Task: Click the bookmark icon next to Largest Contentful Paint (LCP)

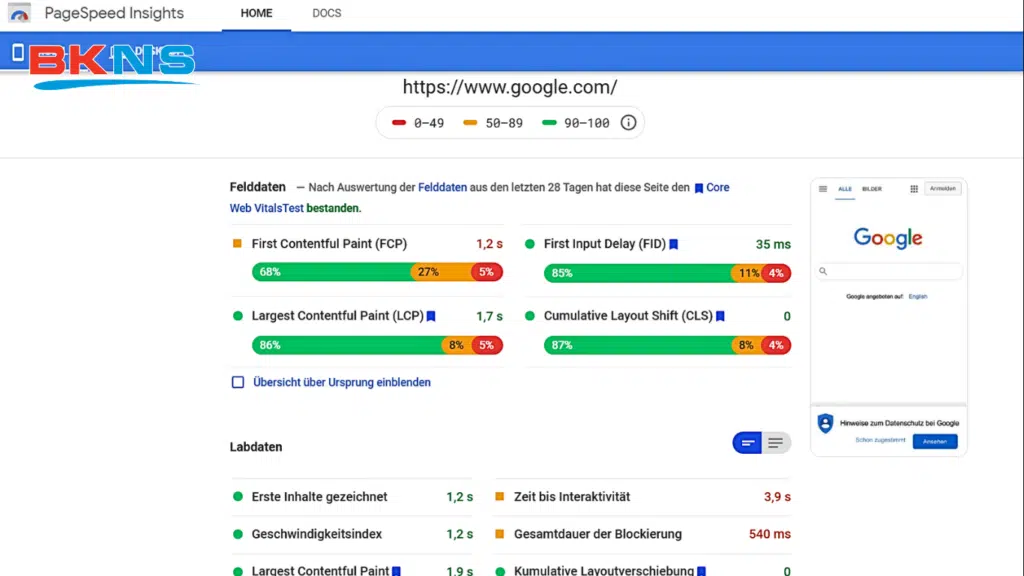Action: click(x=431, y=316)
